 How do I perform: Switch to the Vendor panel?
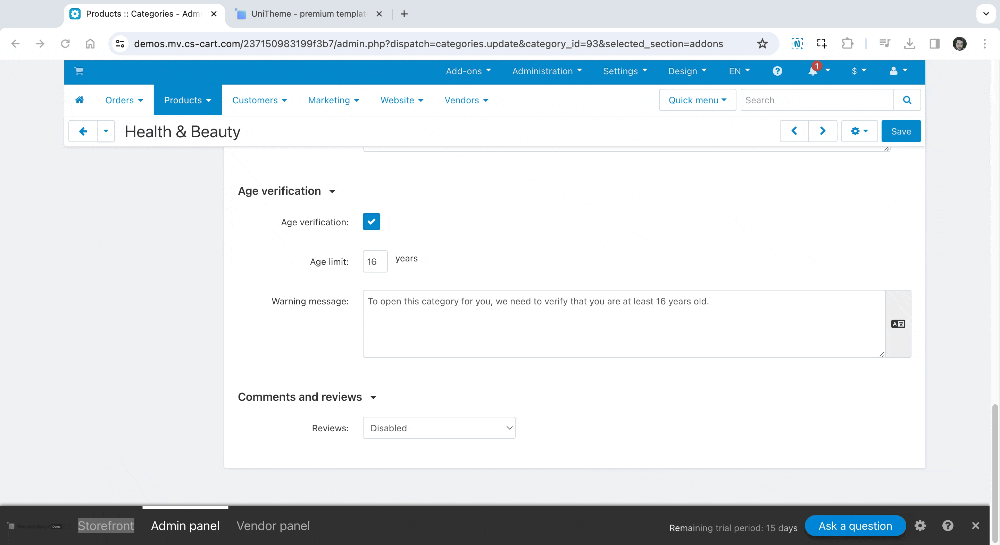(273, 526)
